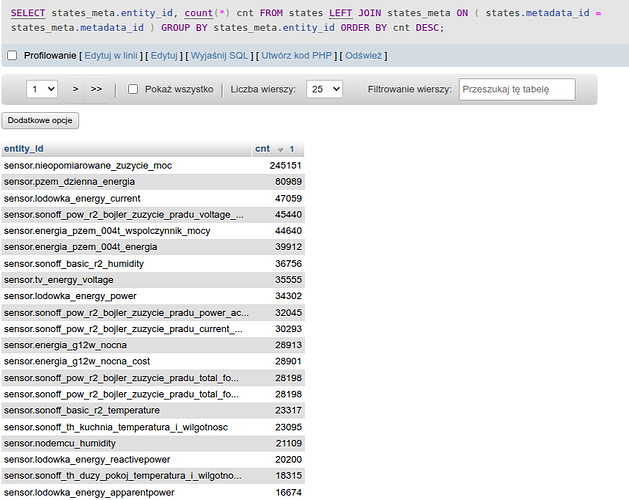Image resolution: width=629 pixels, height=500 pixels.
Task: Go to next page with > button
Action: (75, 89)
